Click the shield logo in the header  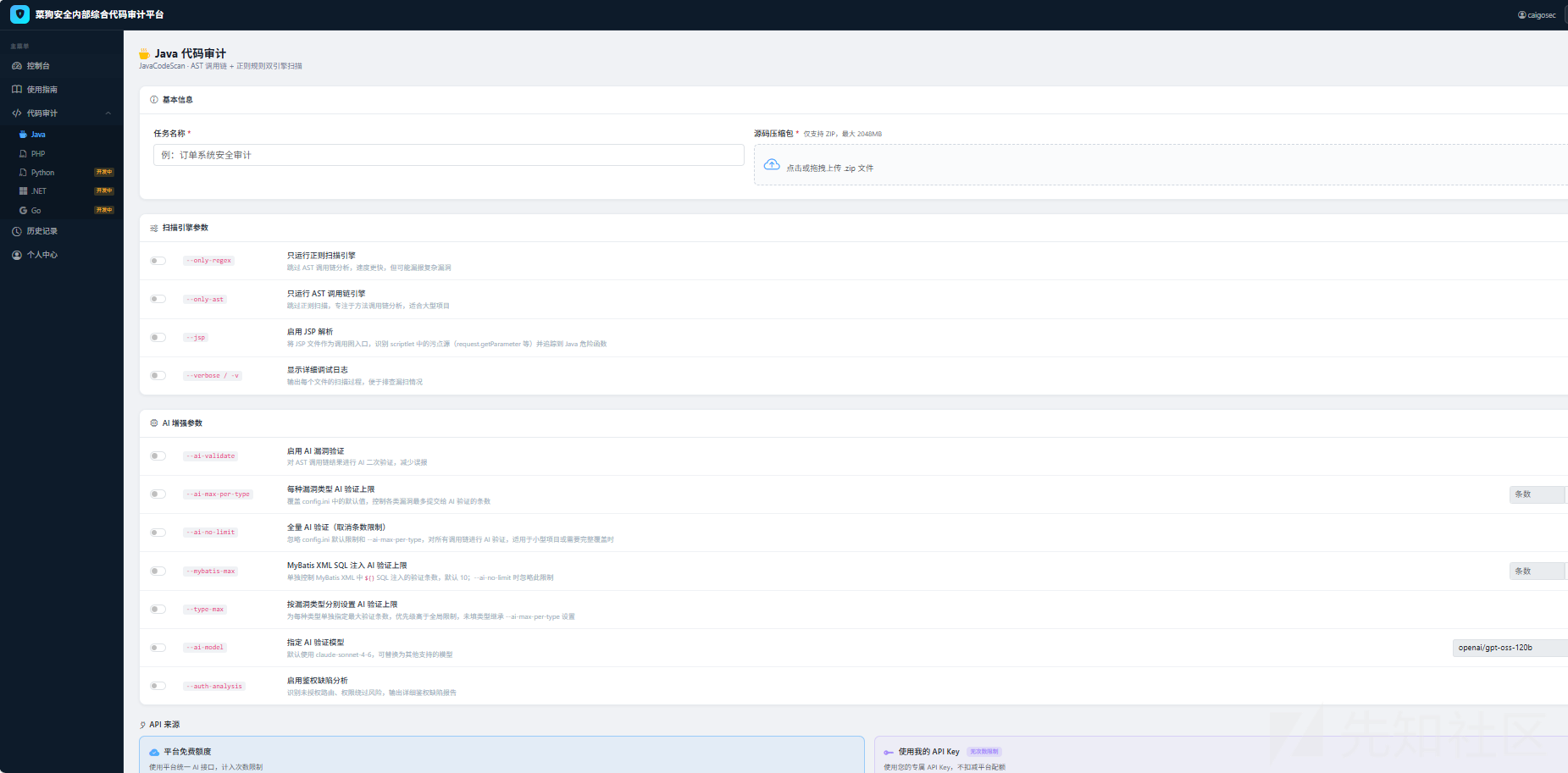pyautogui.click(x=19, y=14)
